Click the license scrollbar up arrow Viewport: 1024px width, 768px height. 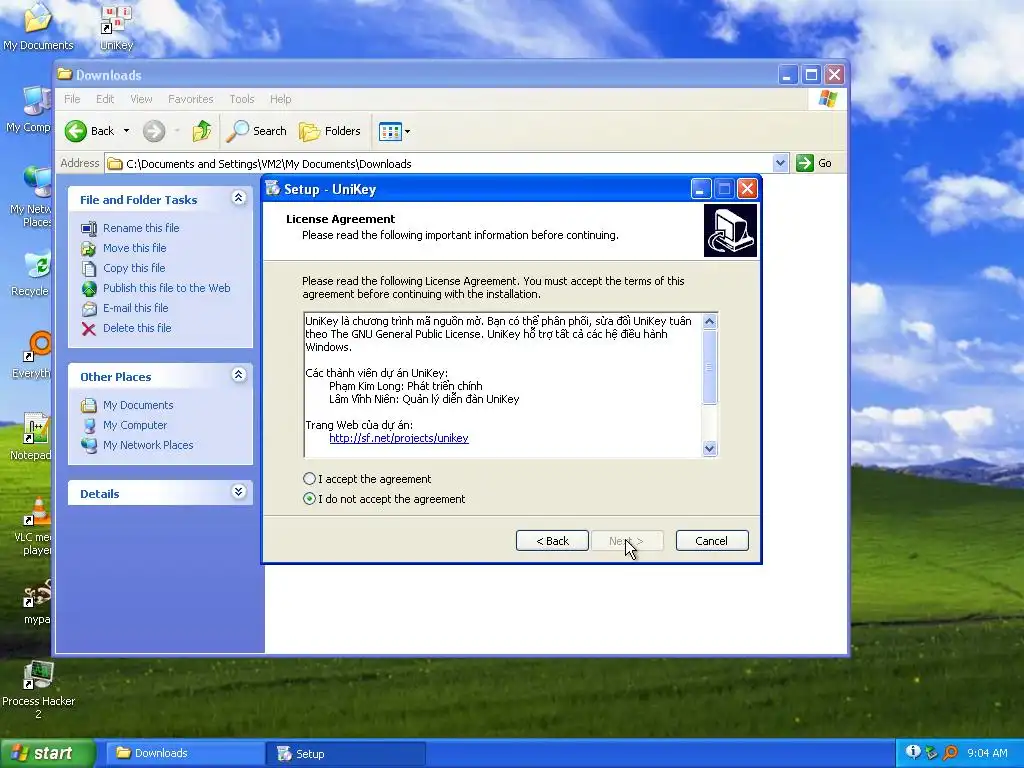(709, 321)
